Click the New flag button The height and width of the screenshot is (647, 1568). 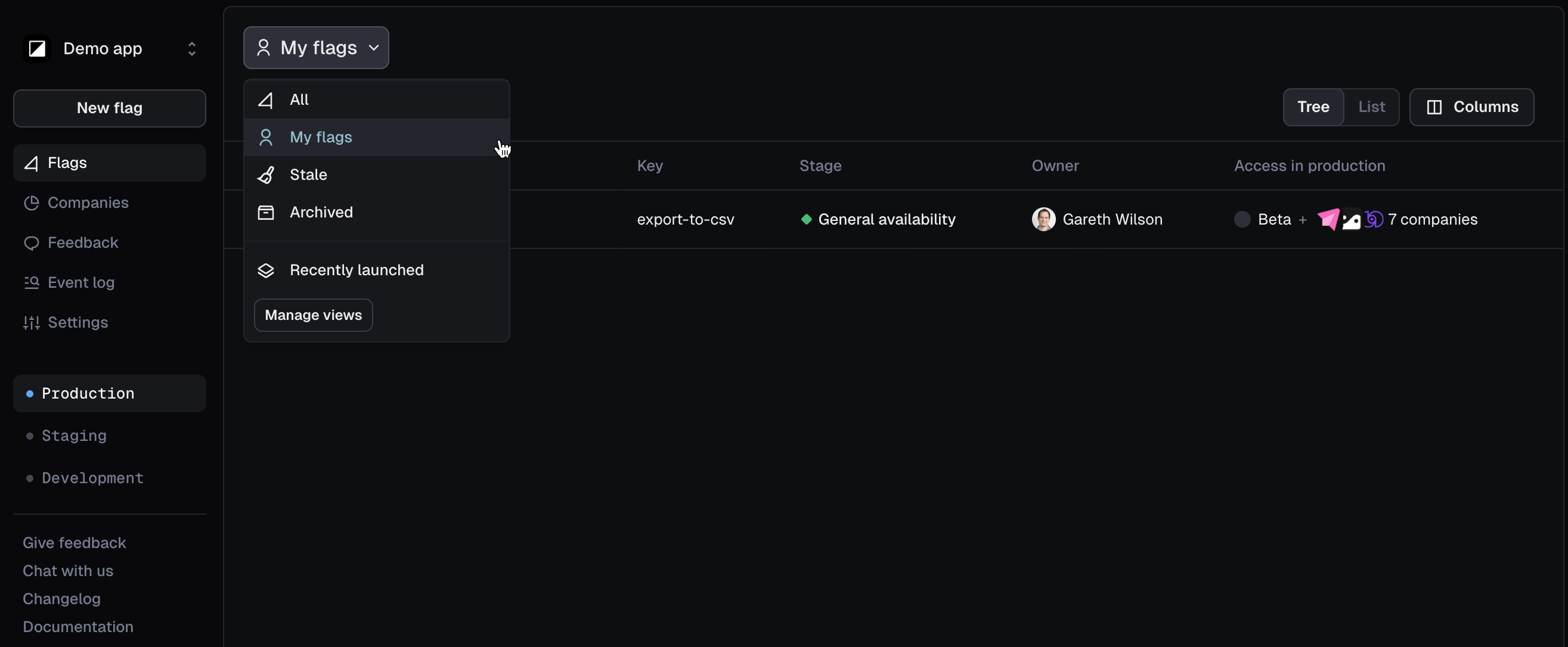pyautogui.click(x=110, y=108)
